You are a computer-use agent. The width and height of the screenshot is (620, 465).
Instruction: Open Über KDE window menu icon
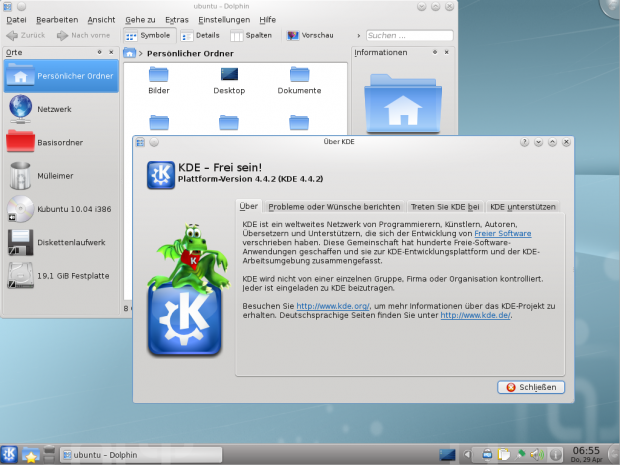click(x=140, y=142)
